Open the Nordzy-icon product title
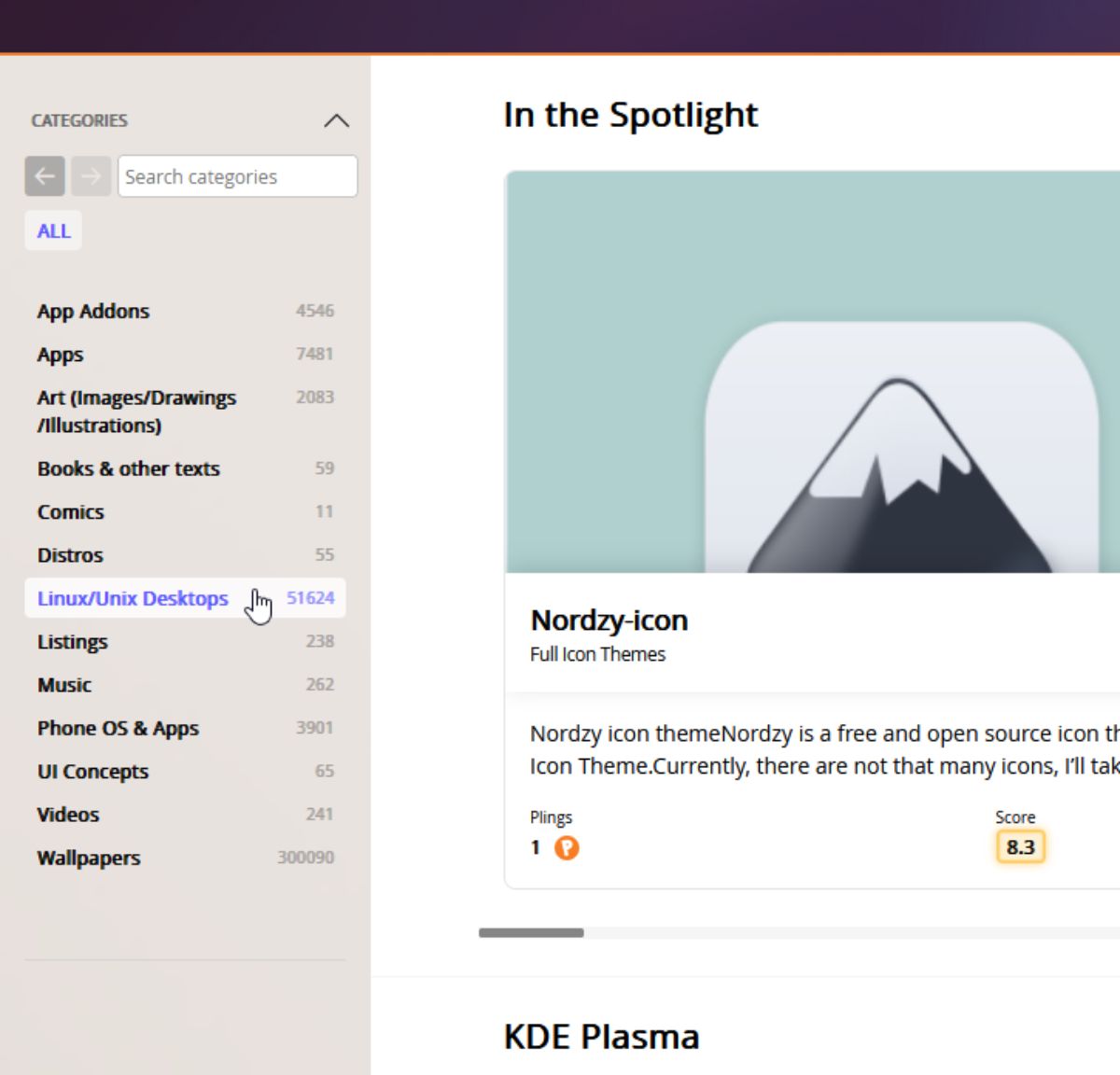The height and width of the screenshot is (1075, 1120). pos(609,621)
